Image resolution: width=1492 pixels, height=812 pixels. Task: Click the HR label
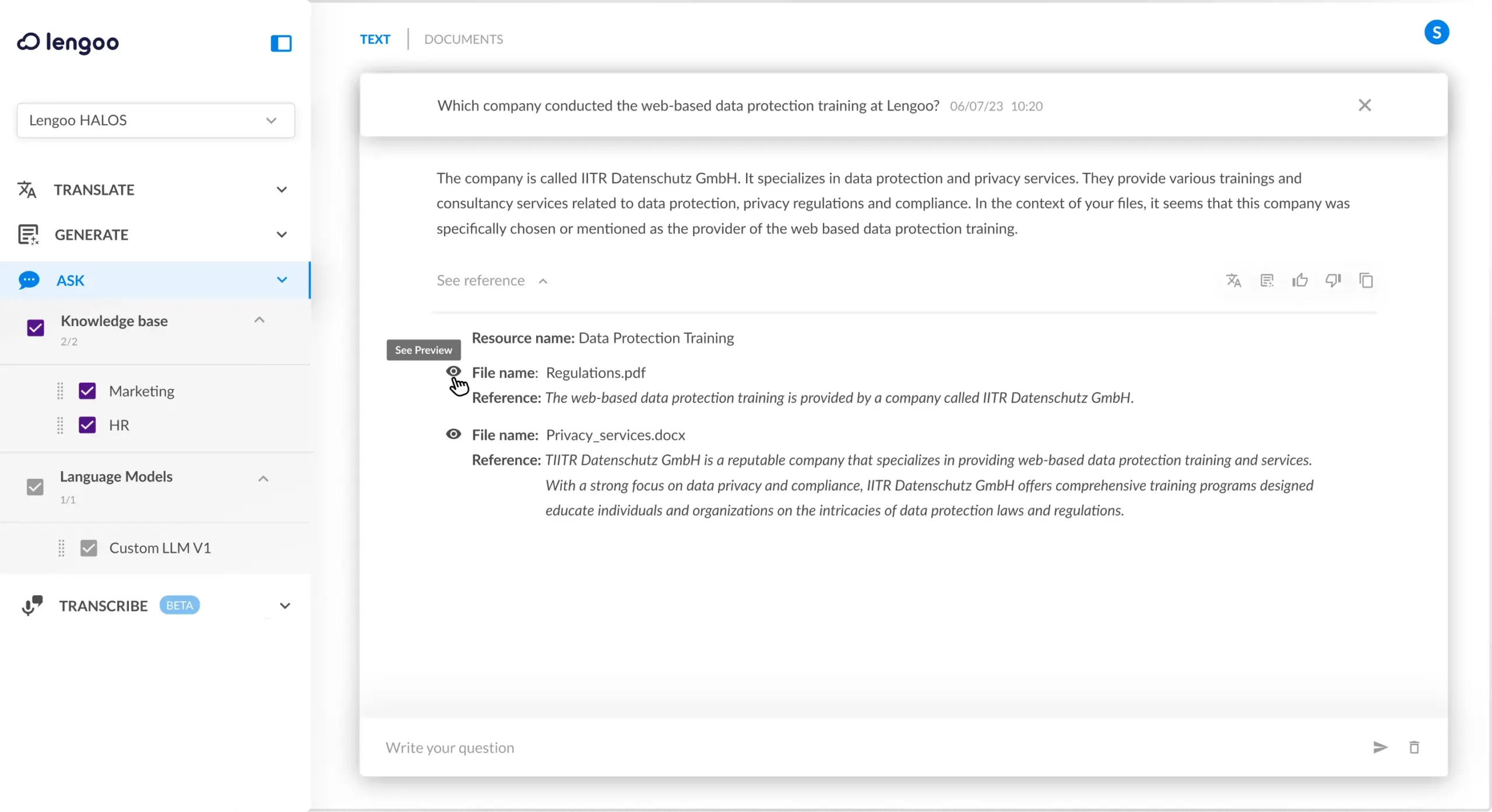(119, 425)
